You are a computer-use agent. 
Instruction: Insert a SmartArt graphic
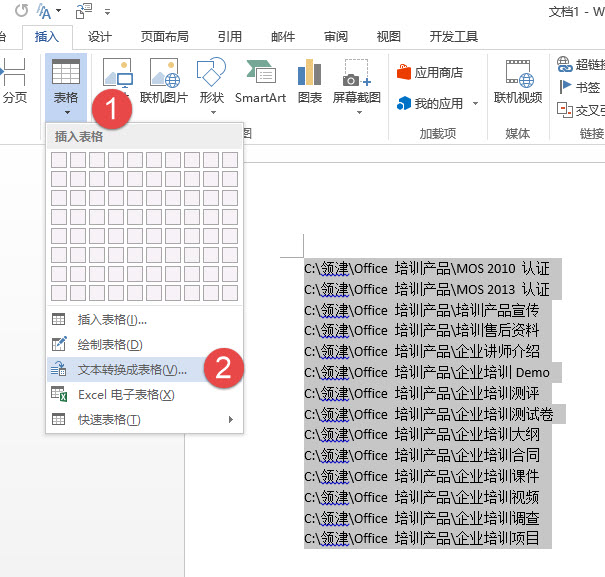pos(260,81)
